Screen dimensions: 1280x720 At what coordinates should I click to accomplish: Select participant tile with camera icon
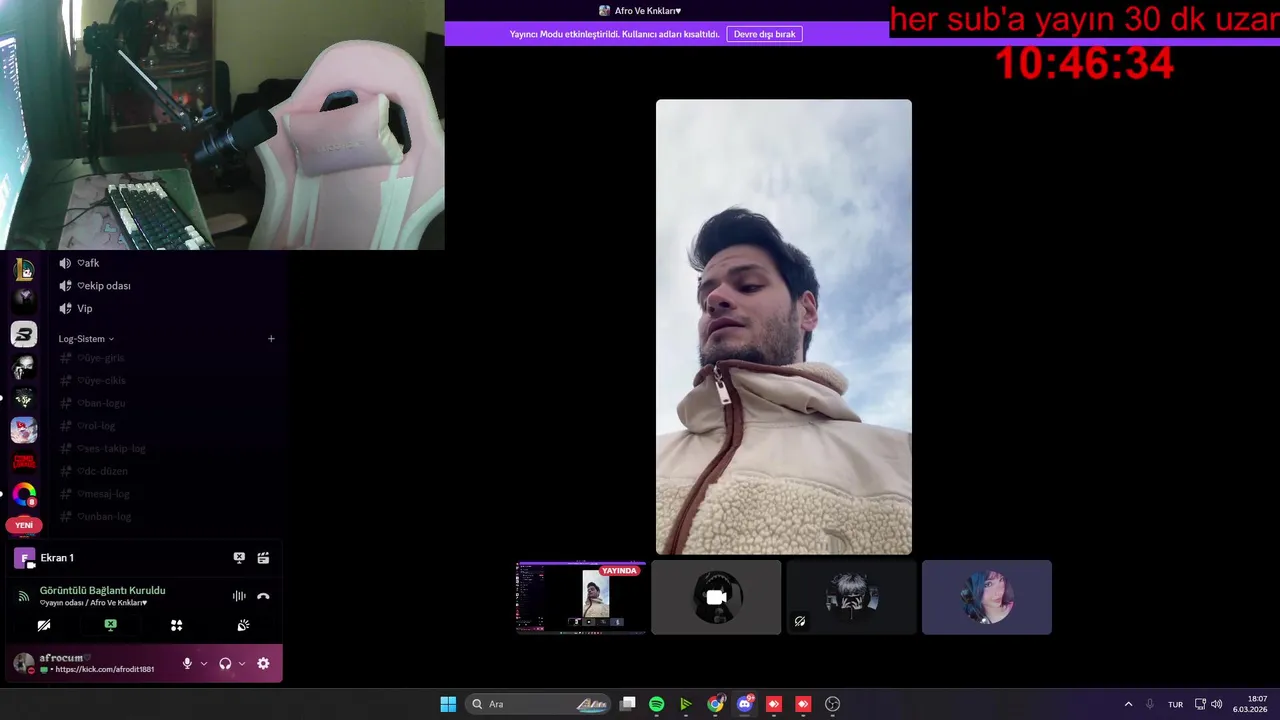pos(716,597)
